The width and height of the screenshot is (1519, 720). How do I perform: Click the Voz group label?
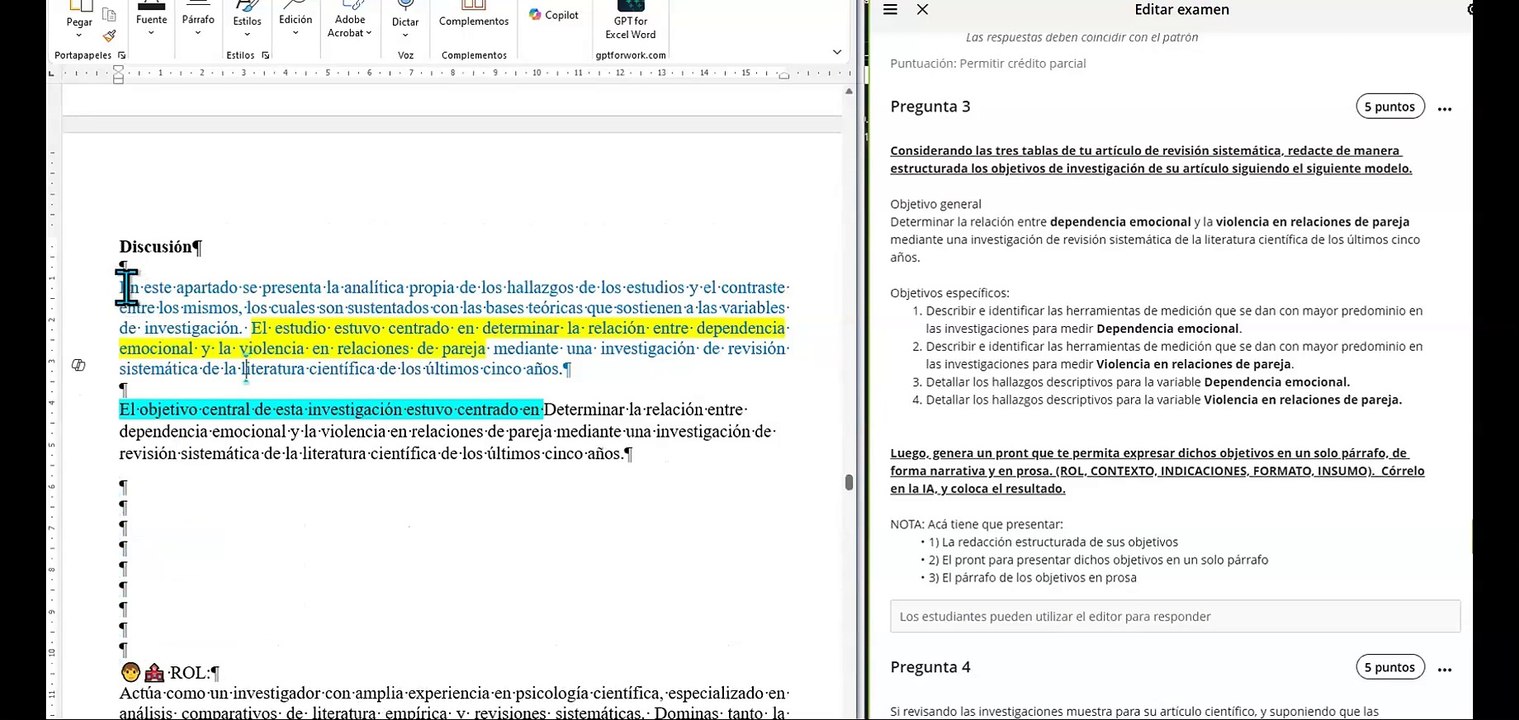(x=405, y=55)
